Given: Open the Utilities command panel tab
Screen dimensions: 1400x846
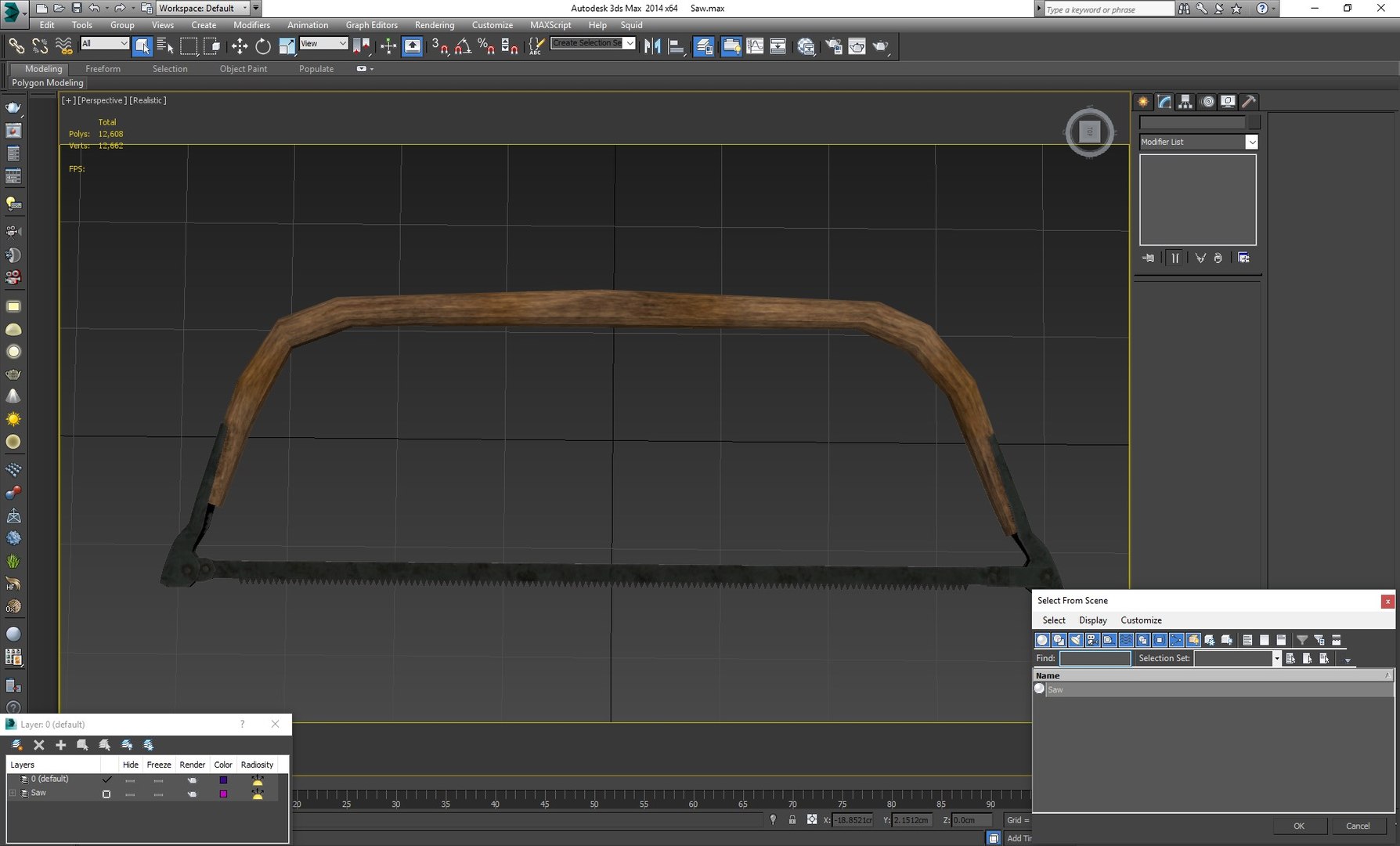Looking at the screenshot, I should tap(1250, 102).
